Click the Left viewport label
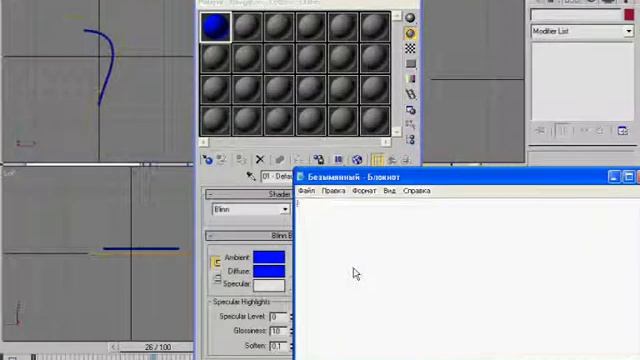The height and width of the screenshot is (360, 640). (x=9, y=173)
